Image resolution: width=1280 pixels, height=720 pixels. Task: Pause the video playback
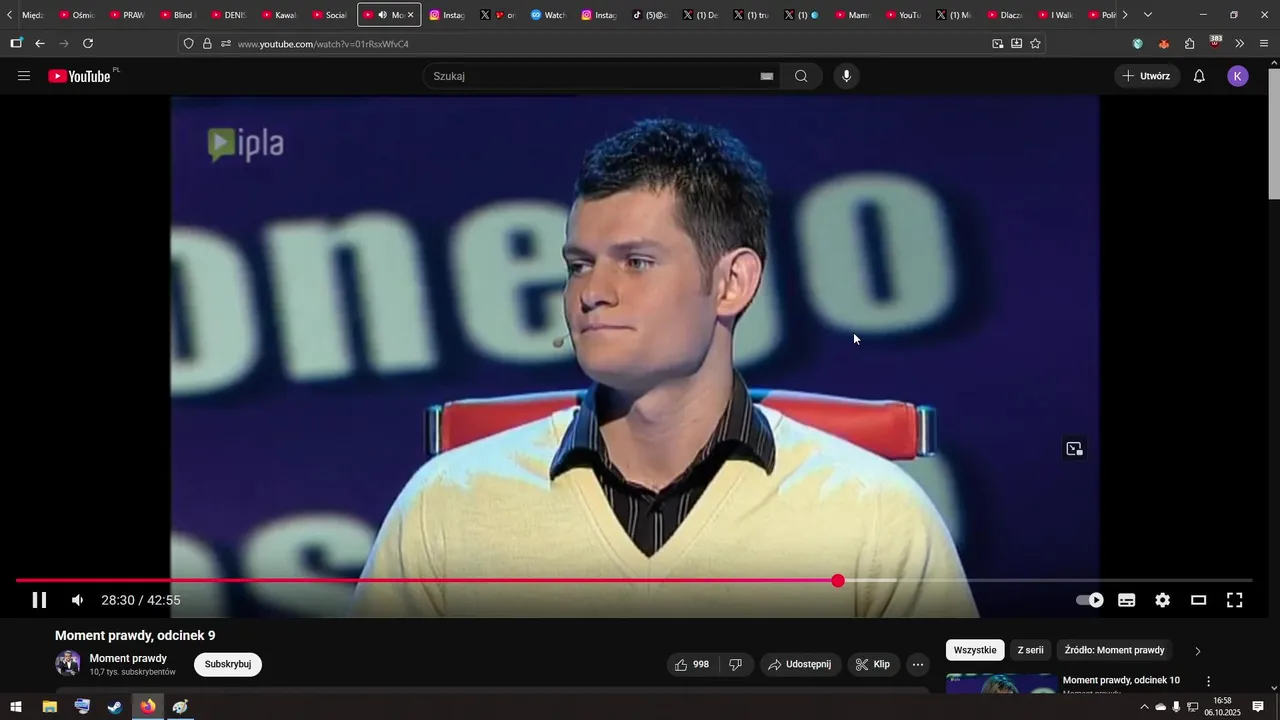coord(39,600)
